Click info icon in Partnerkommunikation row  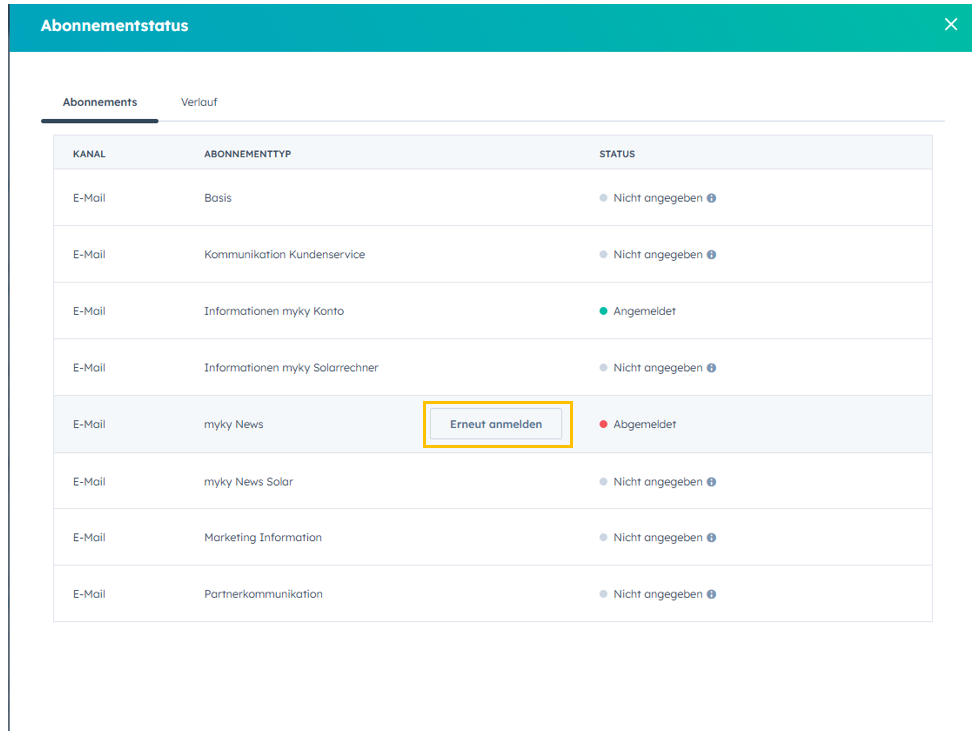tap(711, 594)
